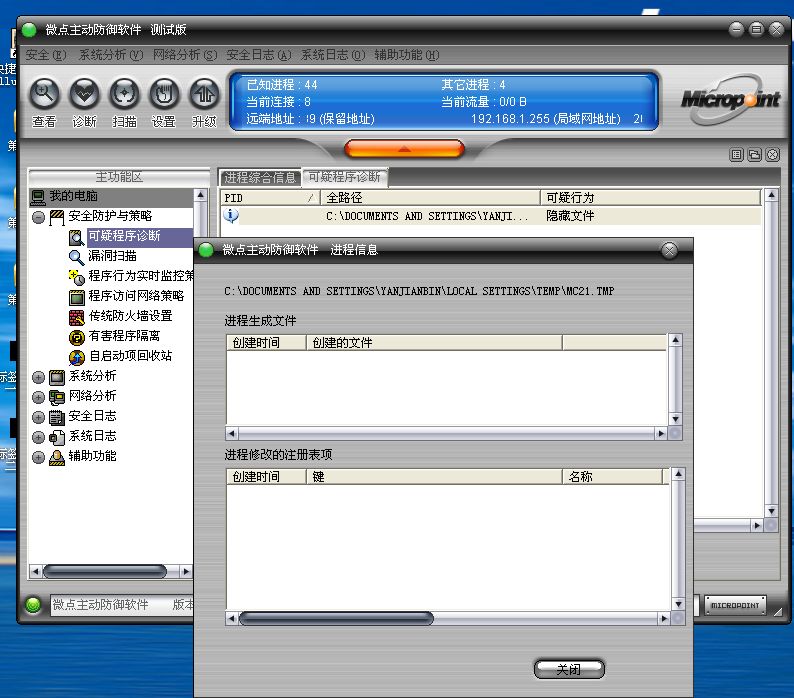Open the 辅助功能(H) menu
Screen dimensions: 794x698
tap(407, 55)
